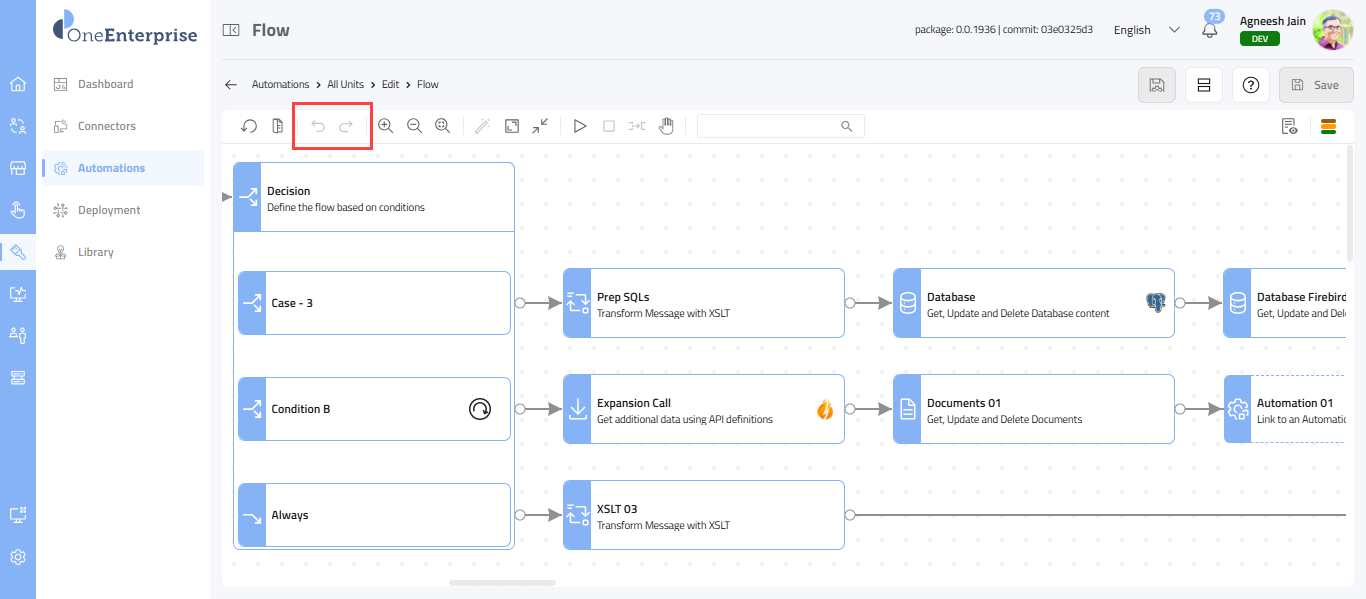
Task: Click the reload refresh icon in toolbar
Action: pos(249,126)
